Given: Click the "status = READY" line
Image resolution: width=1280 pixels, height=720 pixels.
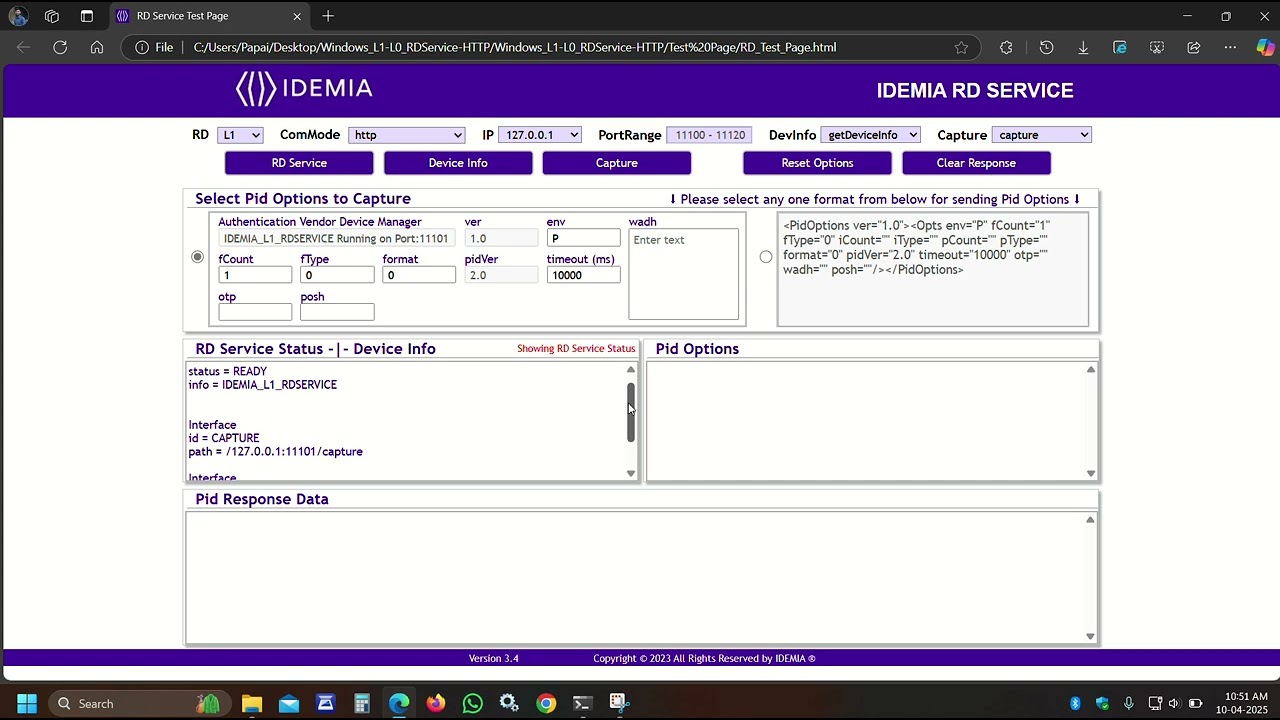Looking at the screenshot, I should tap(228, 371).
